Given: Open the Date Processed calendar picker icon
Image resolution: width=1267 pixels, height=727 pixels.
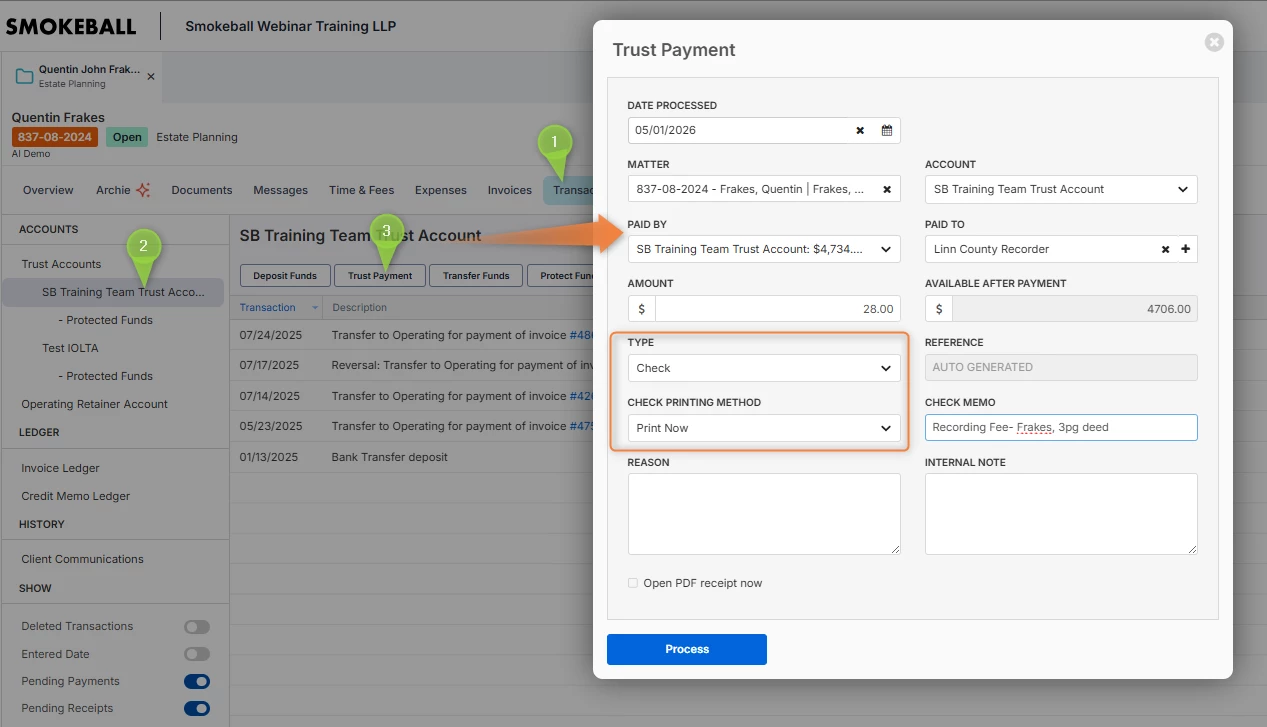Looking at the screenshot, I should (887, 130).
